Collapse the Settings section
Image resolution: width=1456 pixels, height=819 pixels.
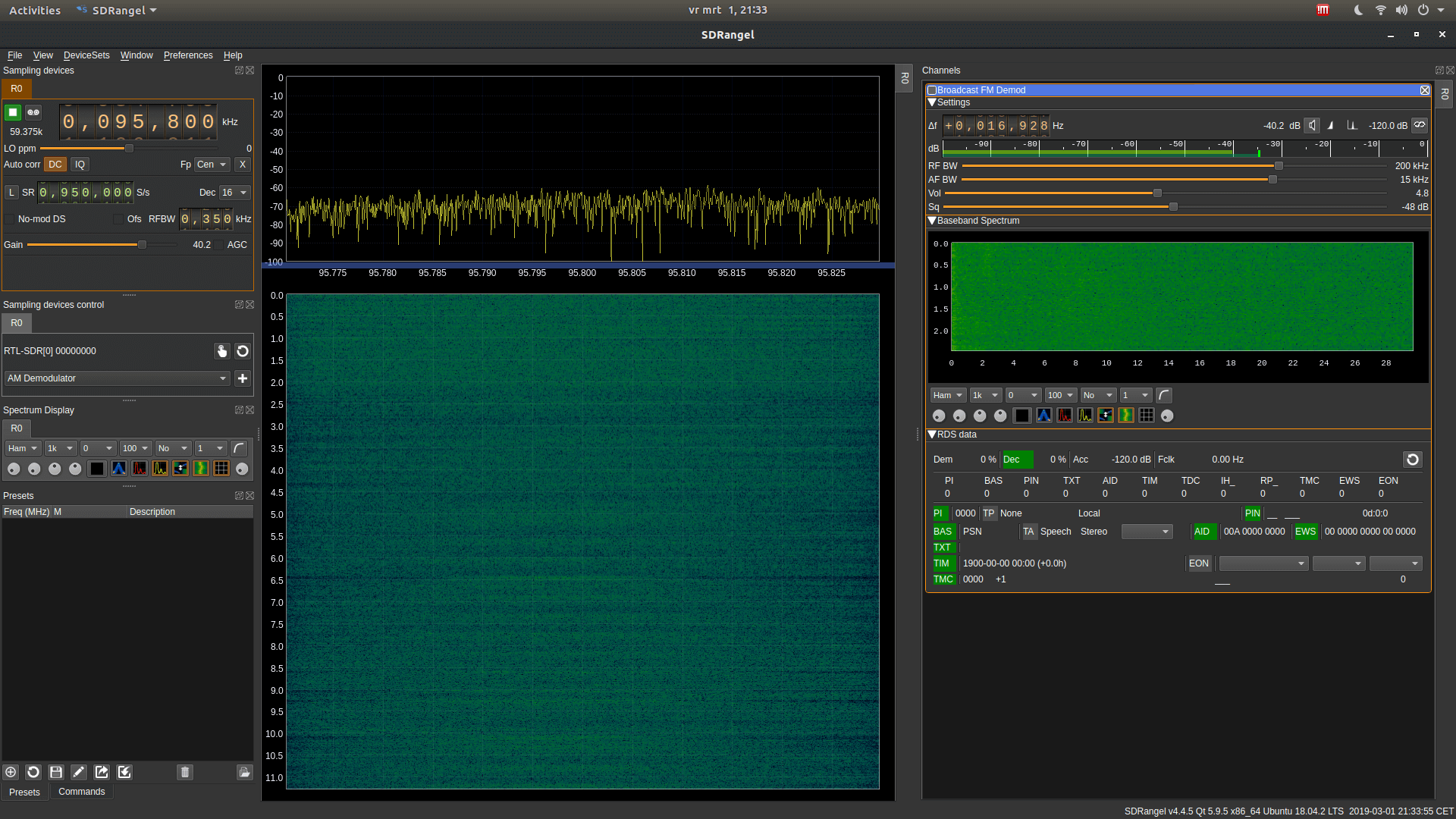tap(932, 102)
